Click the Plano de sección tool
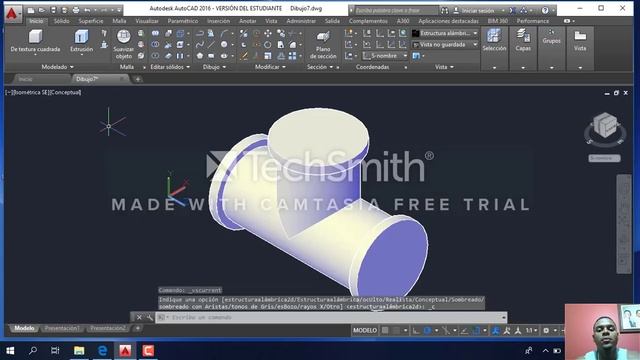640x360 pixels. click(x=323, y=45)
